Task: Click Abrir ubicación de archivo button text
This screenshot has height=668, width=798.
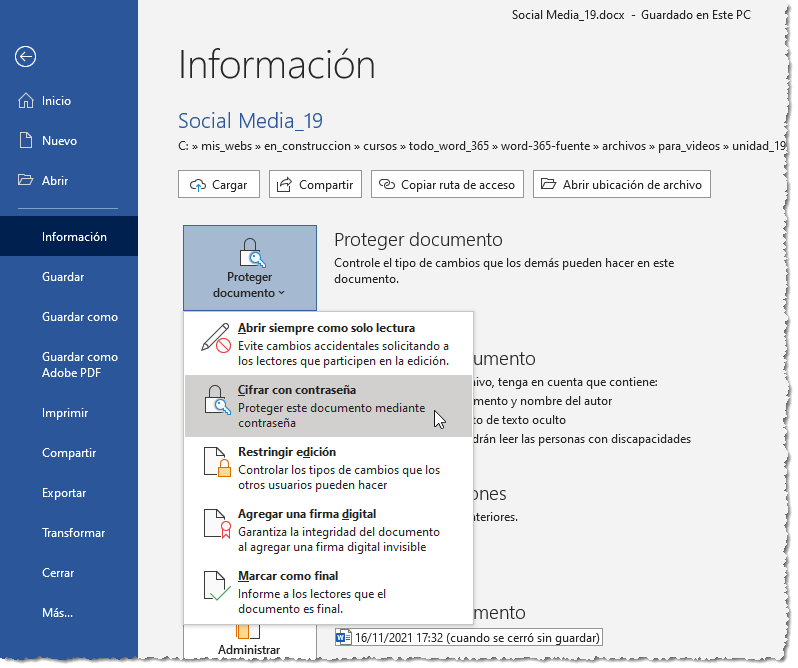Action: pyautogui.click(x=632, y=185)
